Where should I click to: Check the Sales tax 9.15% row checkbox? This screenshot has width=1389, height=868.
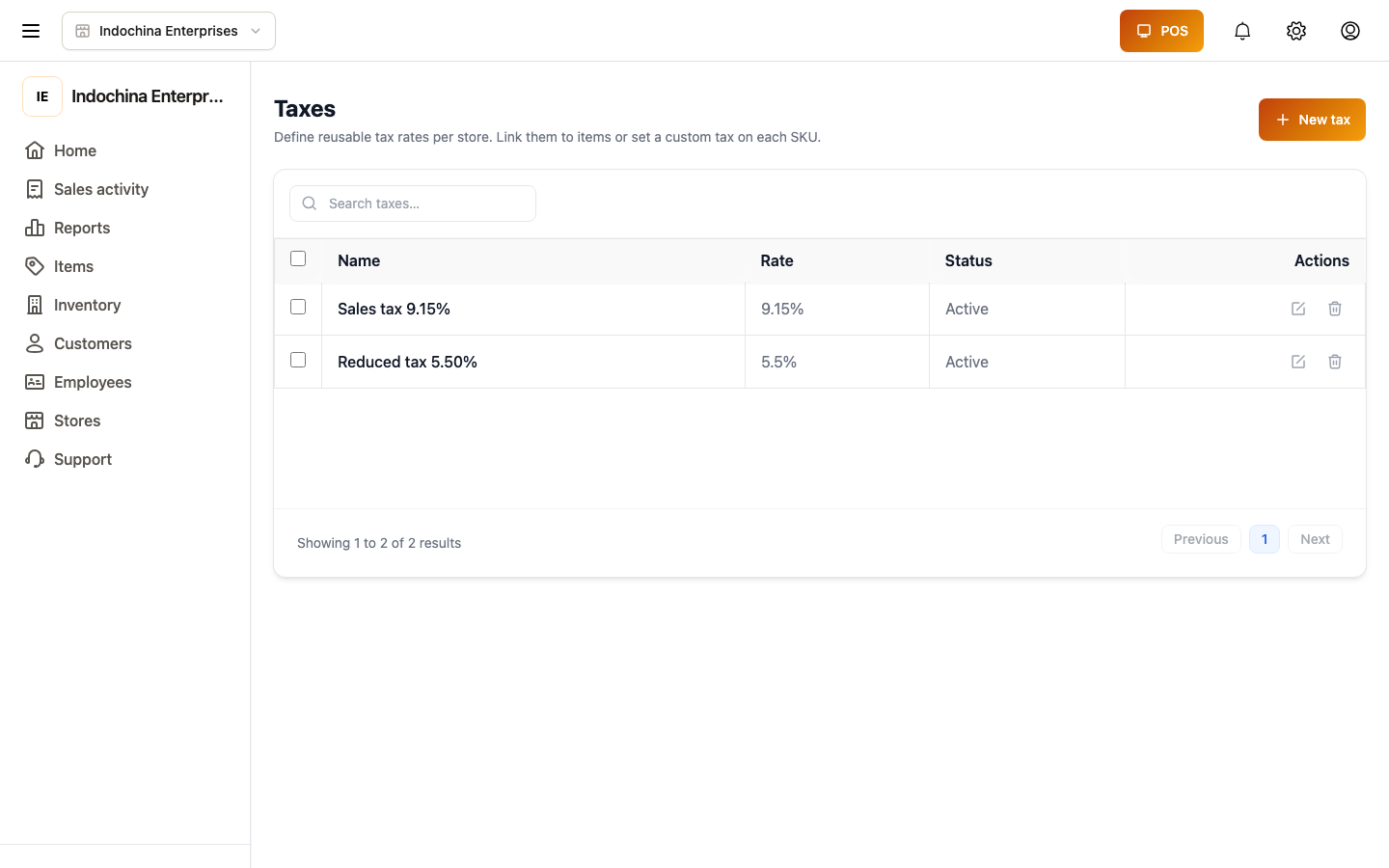298,307
